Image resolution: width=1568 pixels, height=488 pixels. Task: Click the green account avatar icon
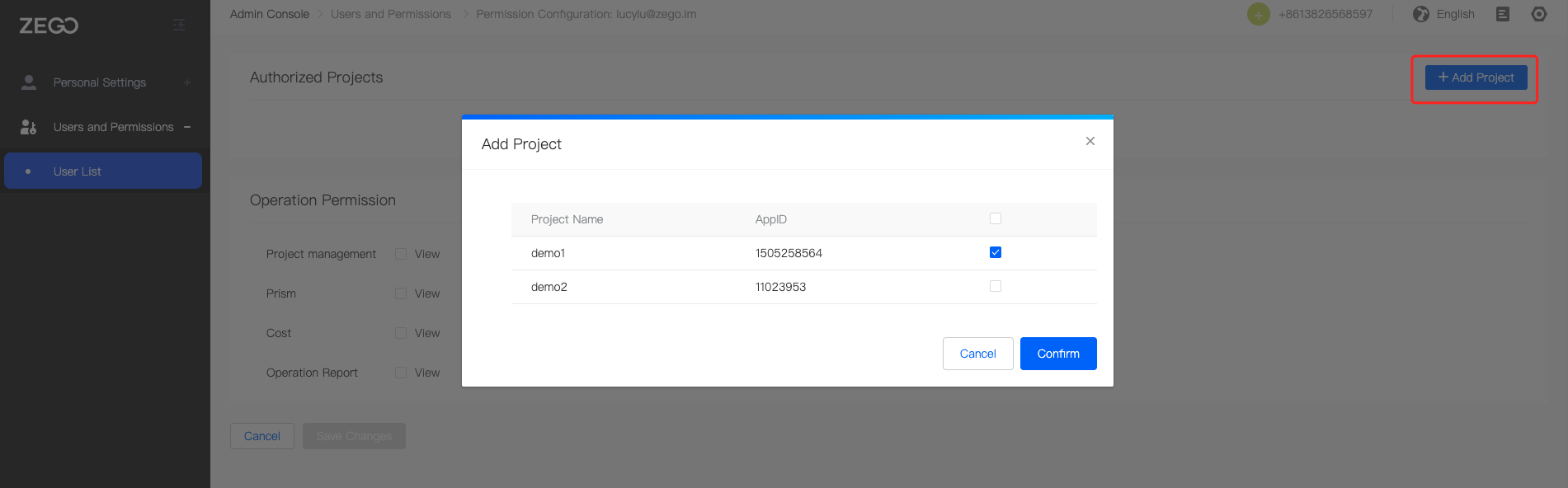pos(1258,14)
